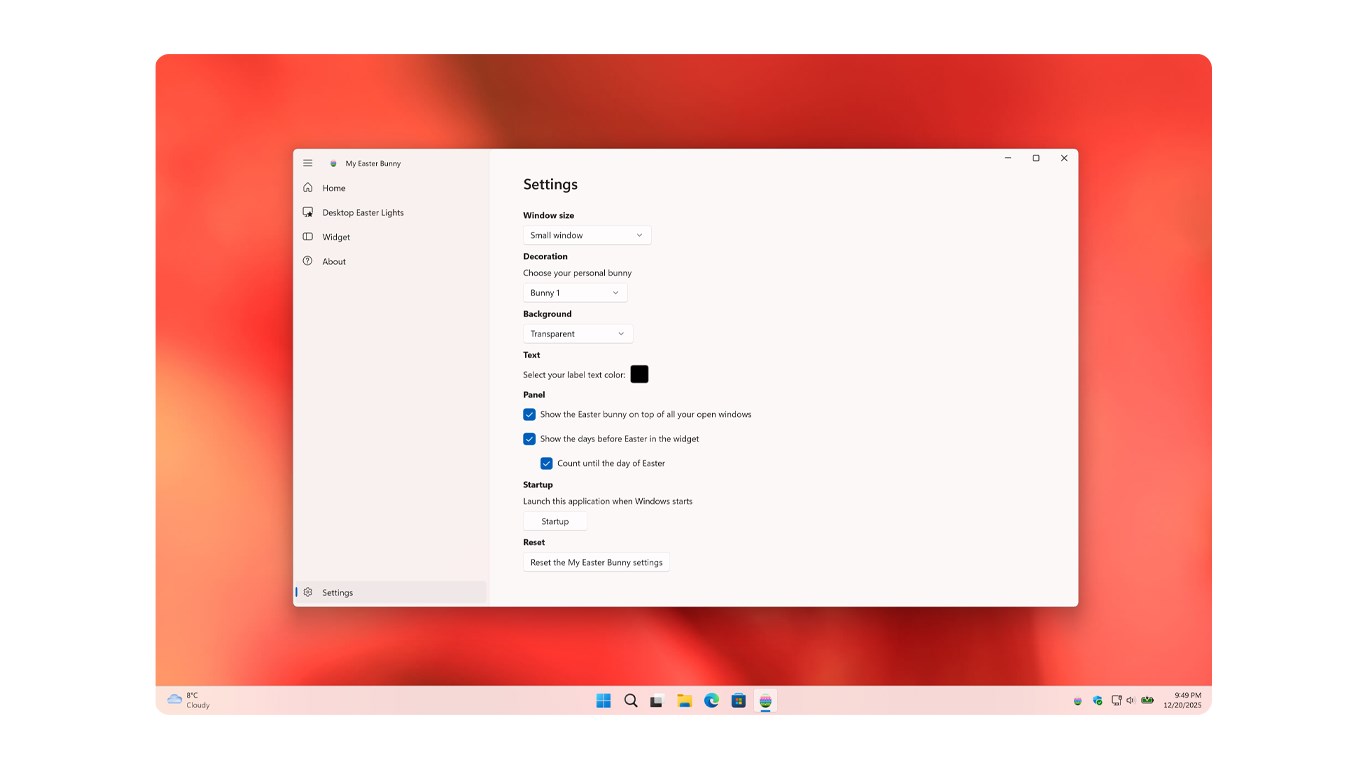Open the Home section in the sidebar
The height and width of the screenshot is (768, 1366).
332,188
